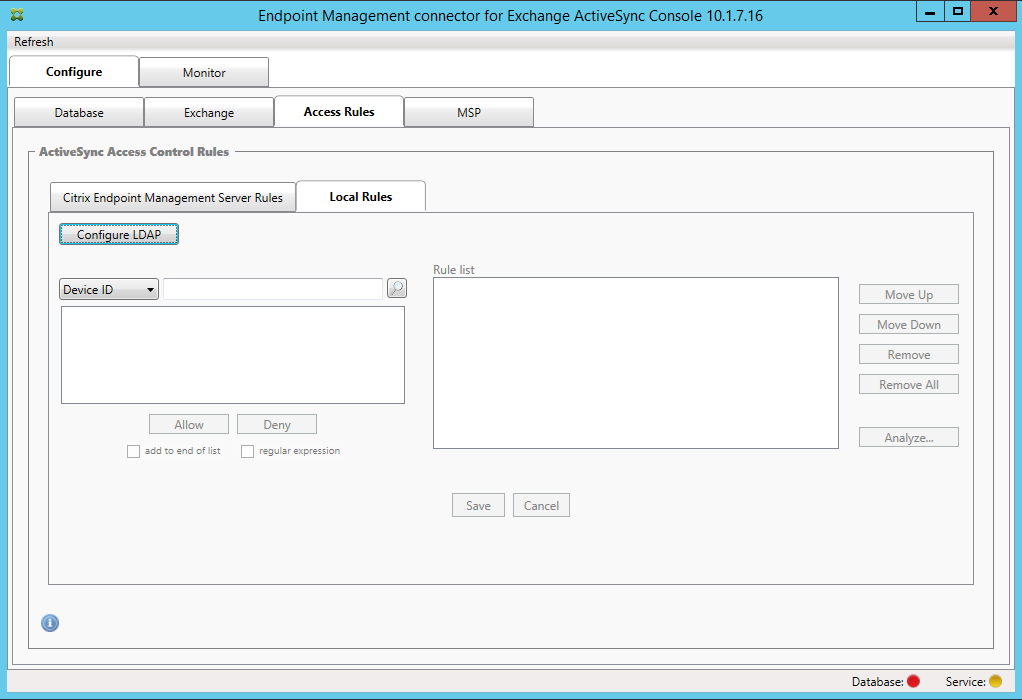Click the Analyze... button
Image resolution: width=1022 pixels, height=700 pixels.
tap(908, 438)
